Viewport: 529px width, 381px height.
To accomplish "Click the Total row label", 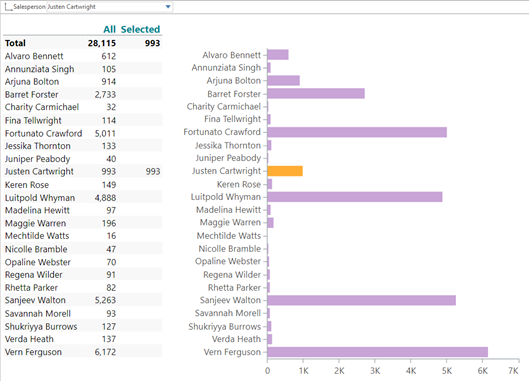I will pos(15,43).
